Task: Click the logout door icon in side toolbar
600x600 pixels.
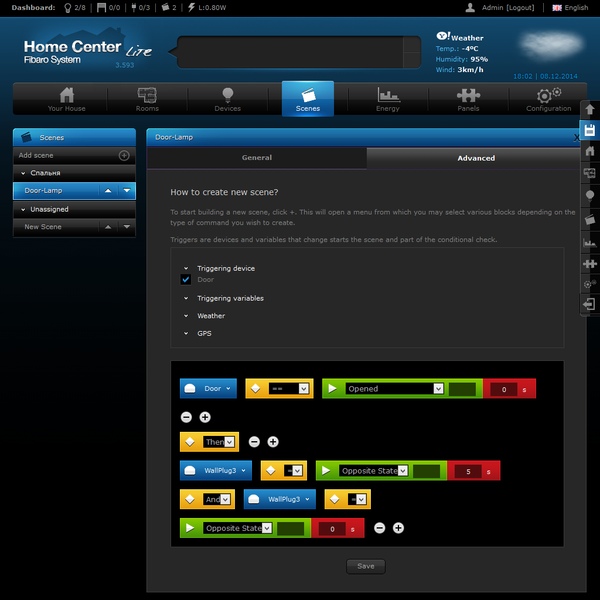Action: [590, 305]
